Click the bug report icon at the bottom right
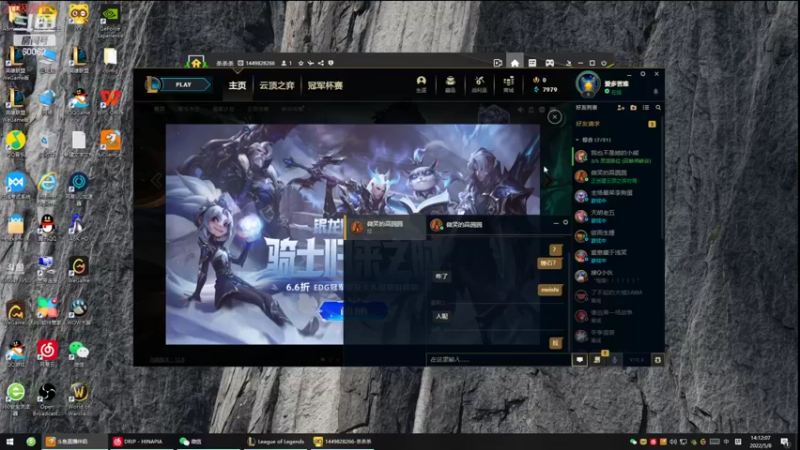800x450 pixels. [x=658, y=360]
